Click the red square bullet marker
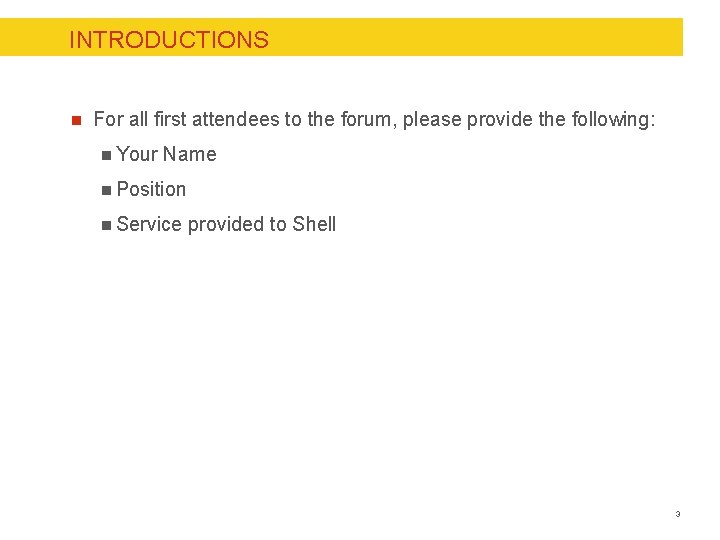Image resolution: width=720 pixels, height=540 pixels. [77, 121]
